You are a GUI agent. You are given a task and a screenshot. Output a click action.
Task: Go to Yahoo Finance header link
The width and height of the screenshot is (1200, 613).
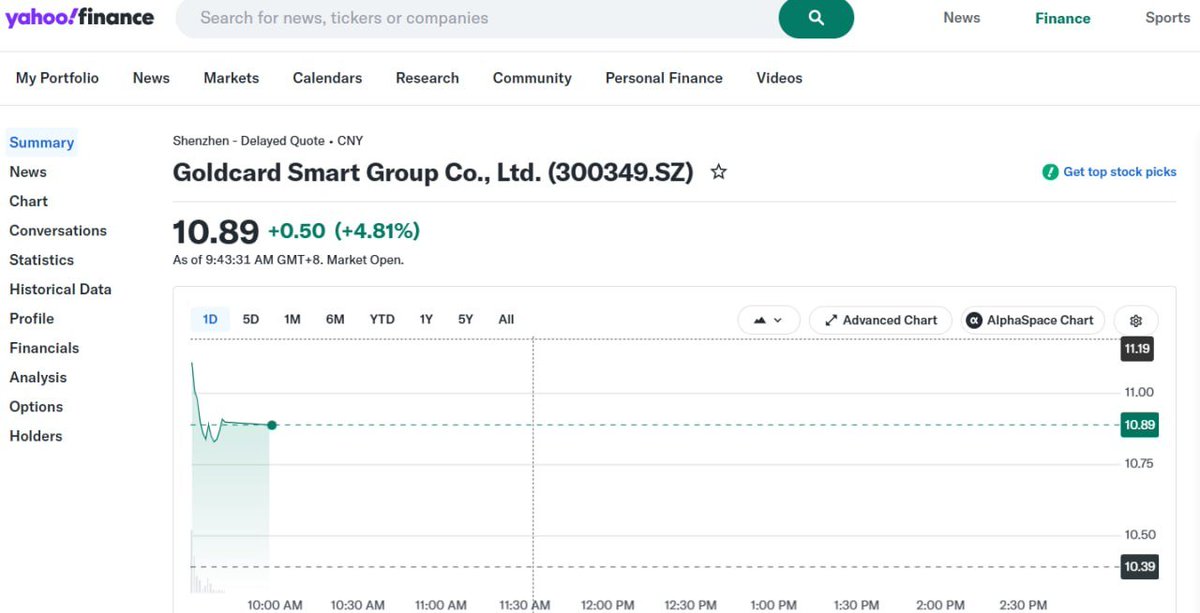[x=1063, y=18]
